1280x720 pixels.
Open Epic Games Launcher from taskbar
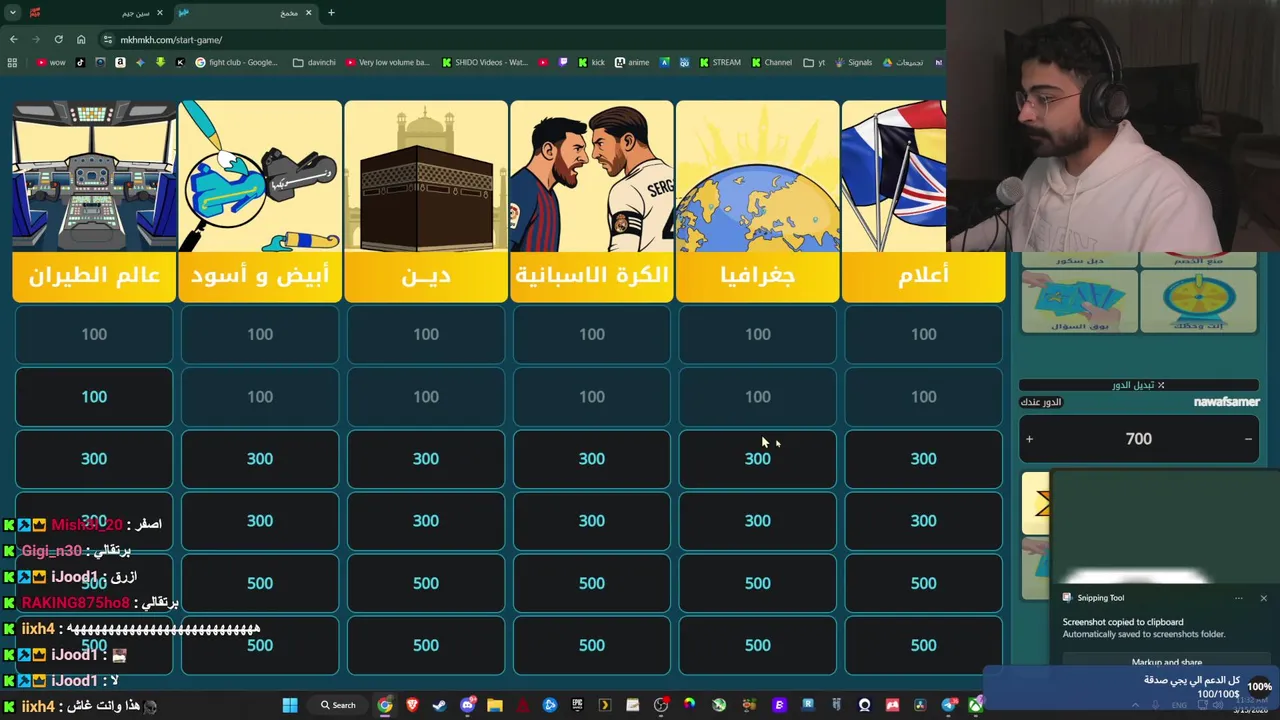(577, 705)
